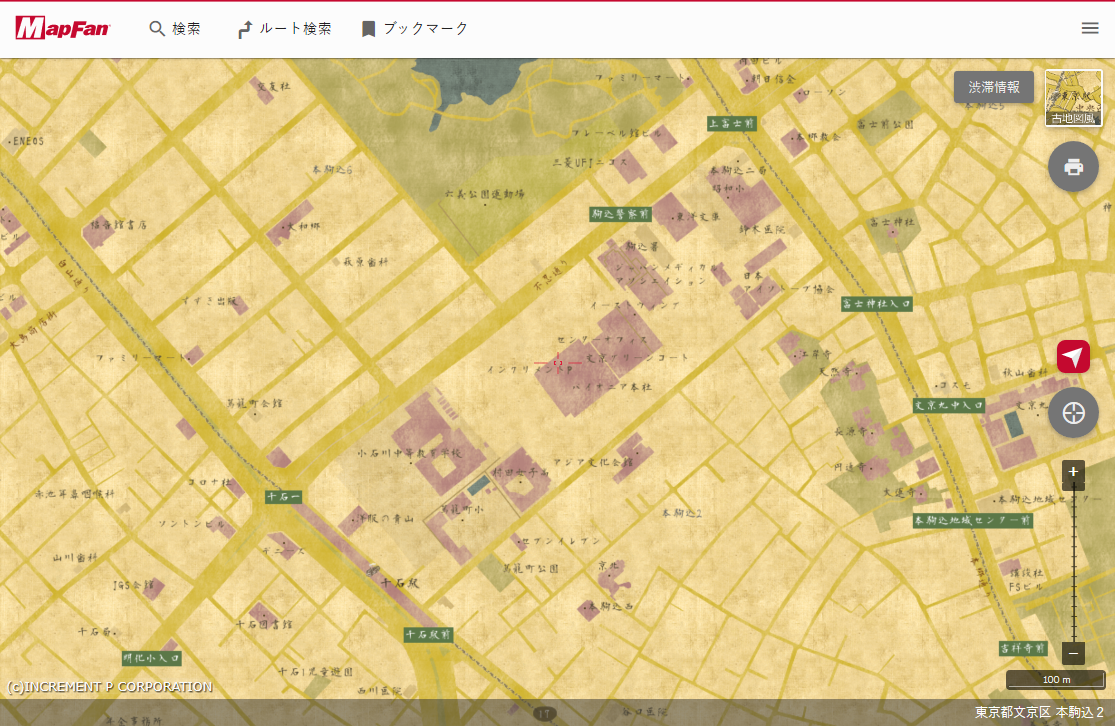Switch map style via 古地図風 thumbnail
This screenshot has width=1115, height=726.
point(1073,98)
